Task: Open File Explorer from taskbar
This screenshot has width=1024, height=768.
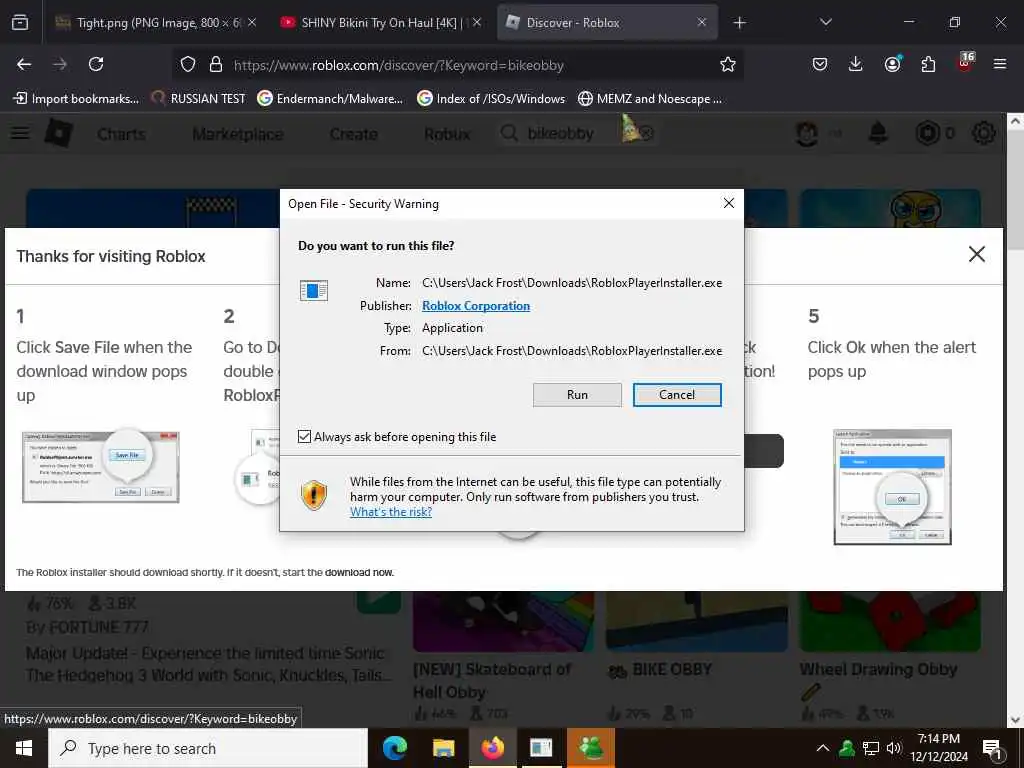Action: (x=443, y=748)
